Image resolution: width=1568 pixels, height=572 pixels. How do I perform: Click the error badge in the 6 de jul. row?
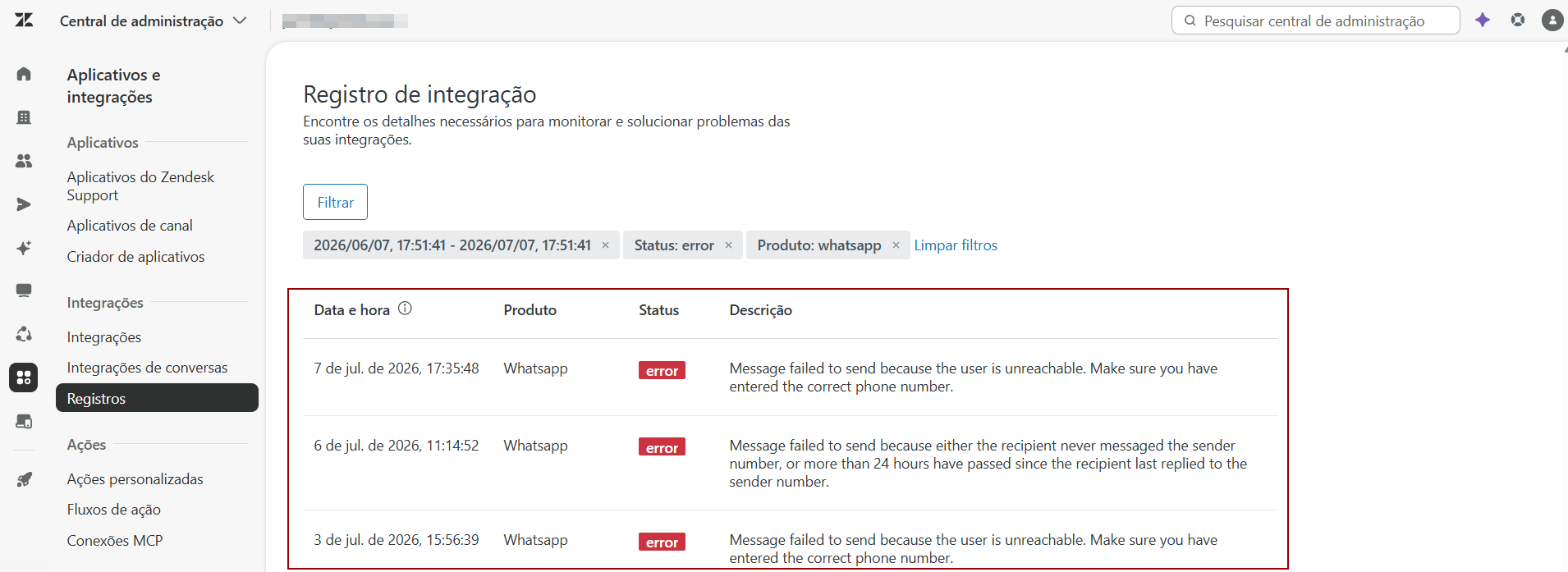click(x=662, y=447)
